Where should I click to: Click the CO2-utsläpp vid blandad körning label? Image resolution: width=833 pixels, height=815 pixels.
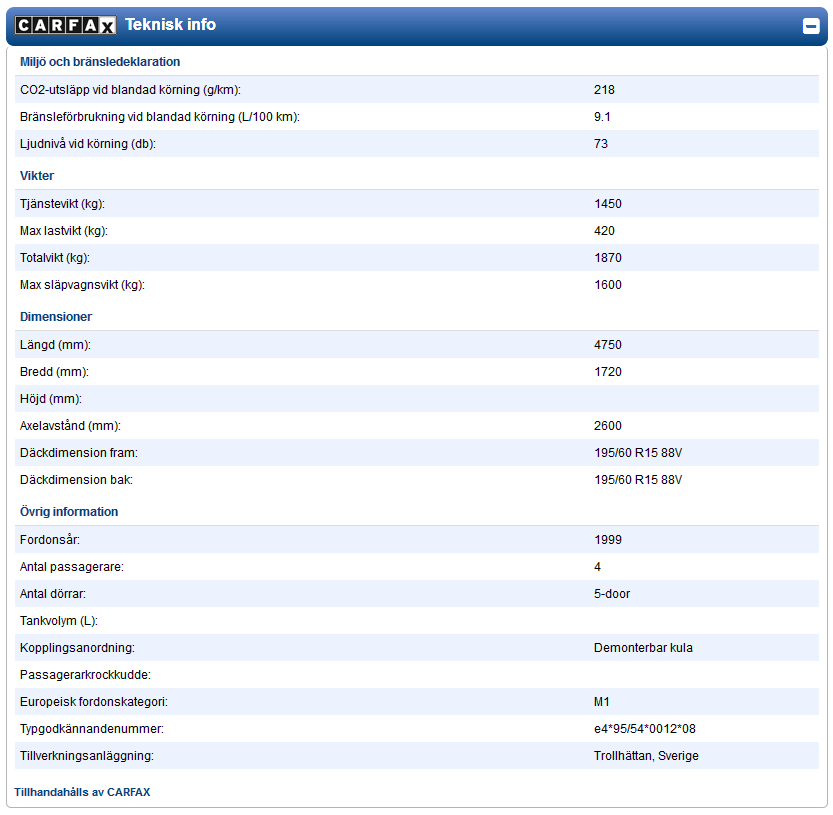pos(130,90)
